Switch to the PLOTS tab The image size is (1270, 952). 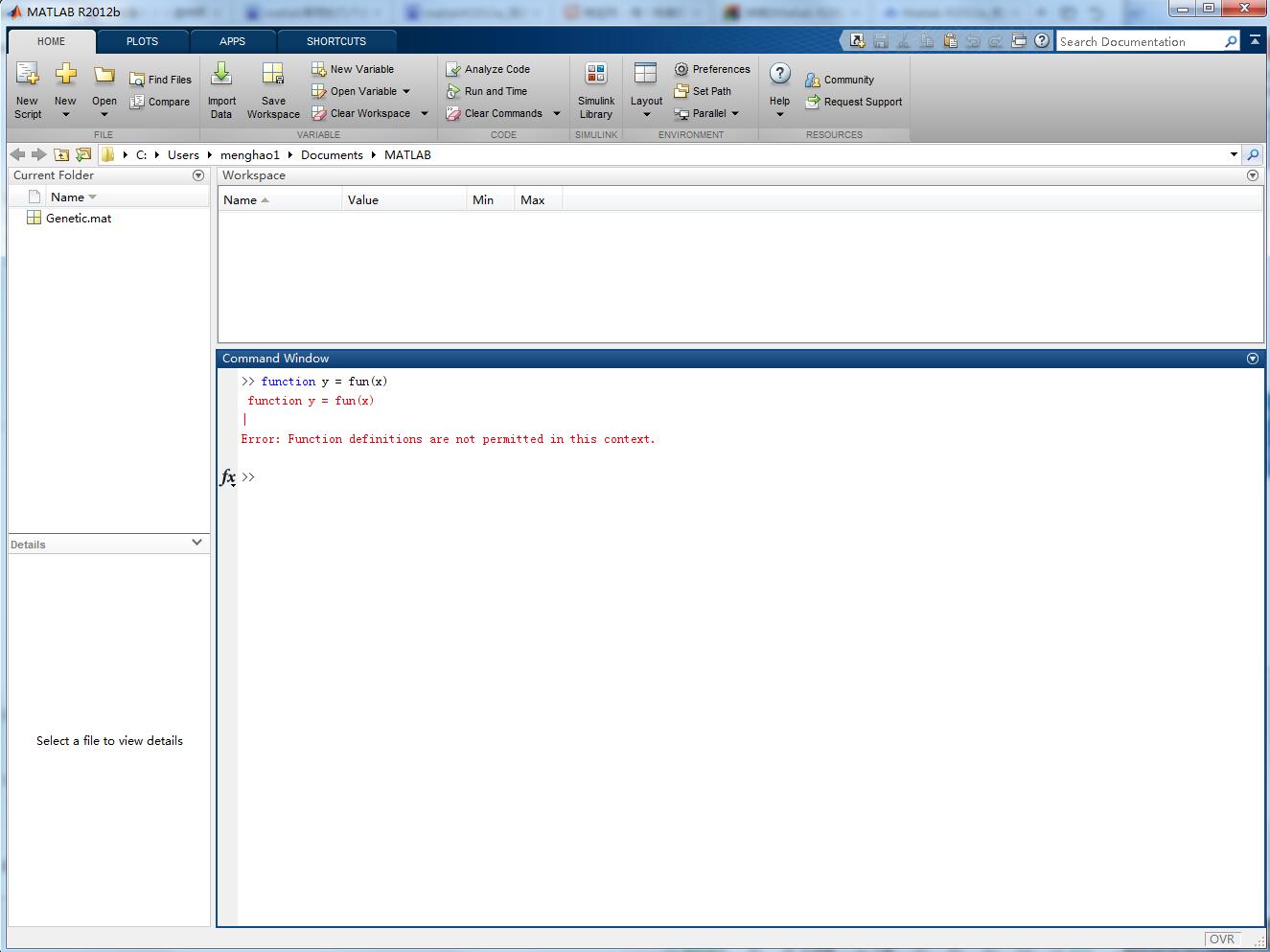coord(142,41)
